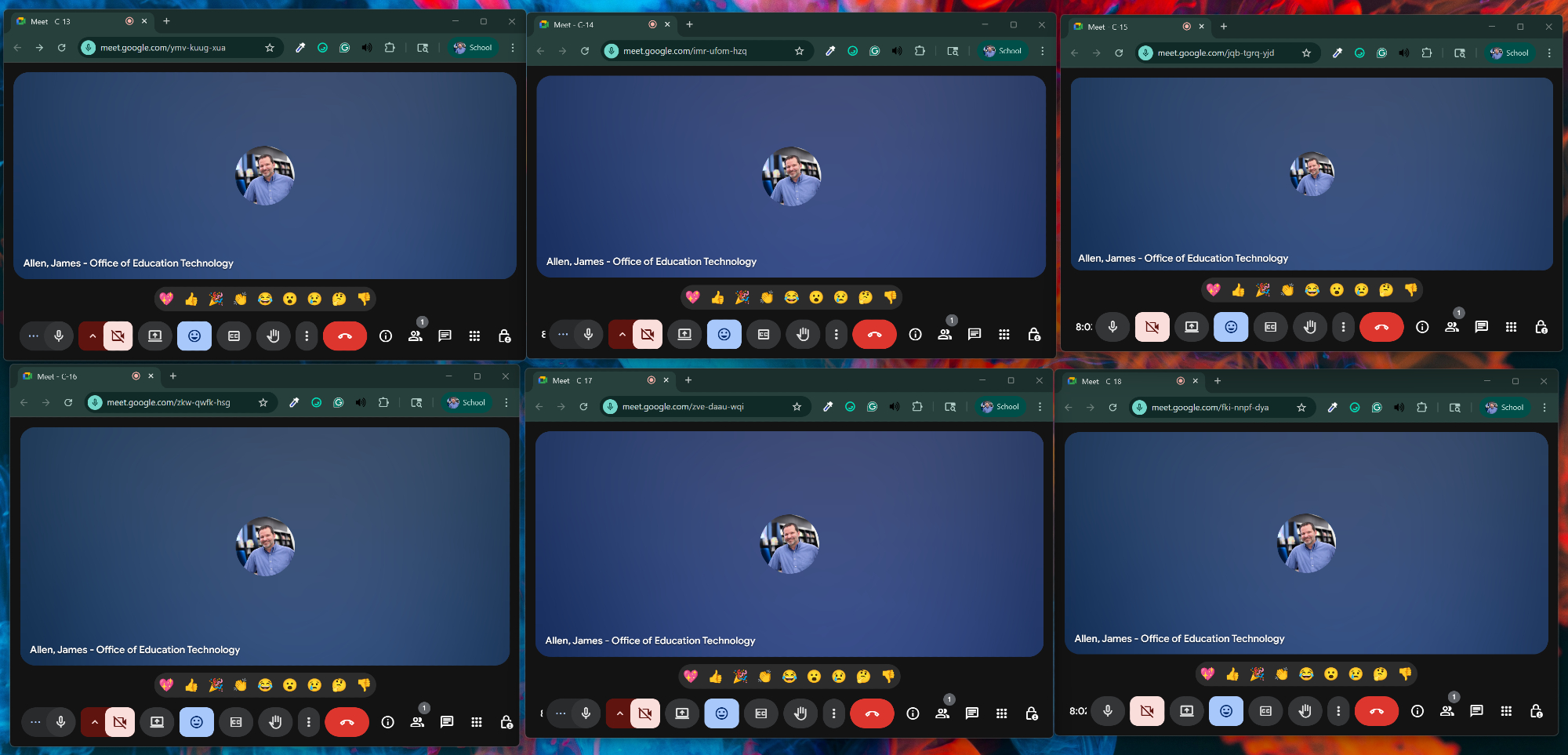Viewport: 1568px width, 755px height.
Task: Open activities grid in C-13 meeting
Action: tap(474, 336)
